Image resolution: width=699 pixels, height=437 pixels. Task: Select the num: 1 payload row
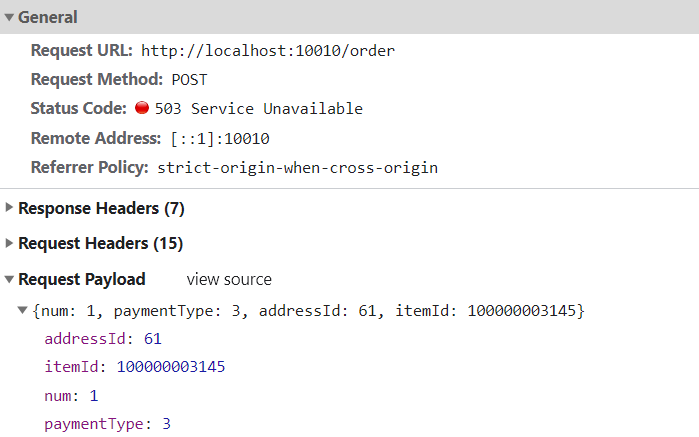click(x=71, y=396)
